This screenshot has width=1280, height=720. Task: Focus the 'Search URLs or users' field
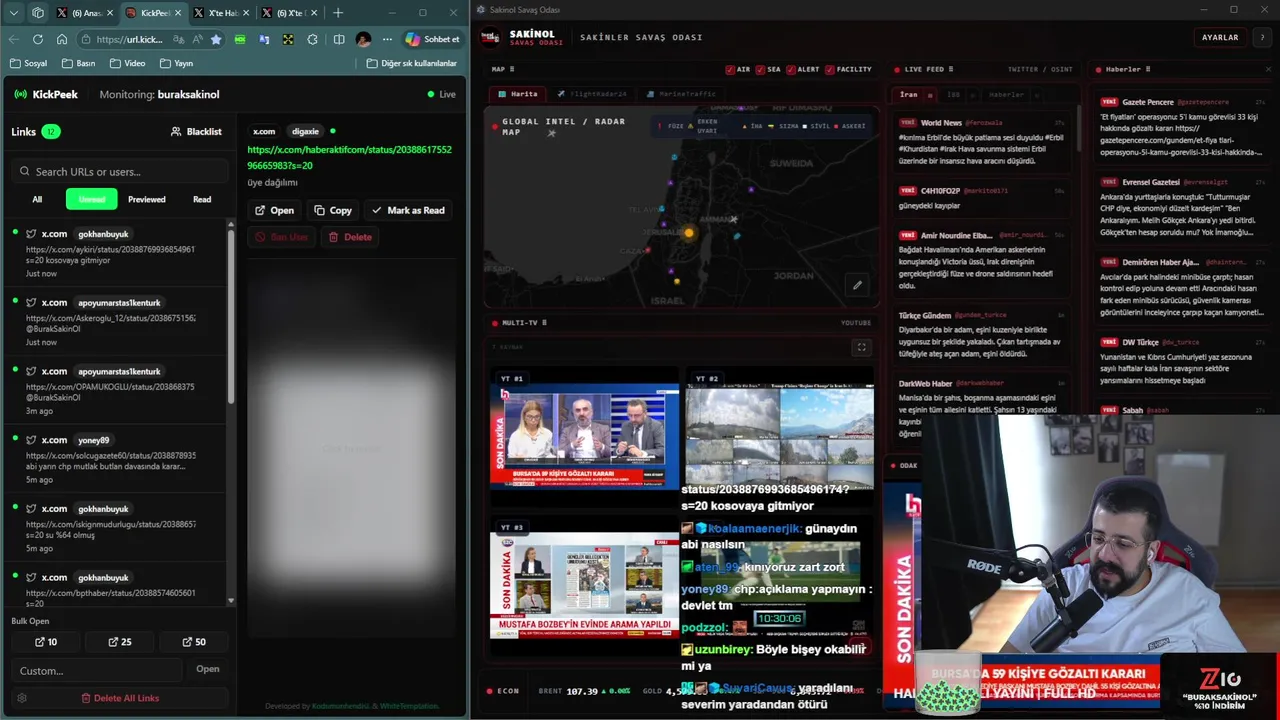[120, 171]
